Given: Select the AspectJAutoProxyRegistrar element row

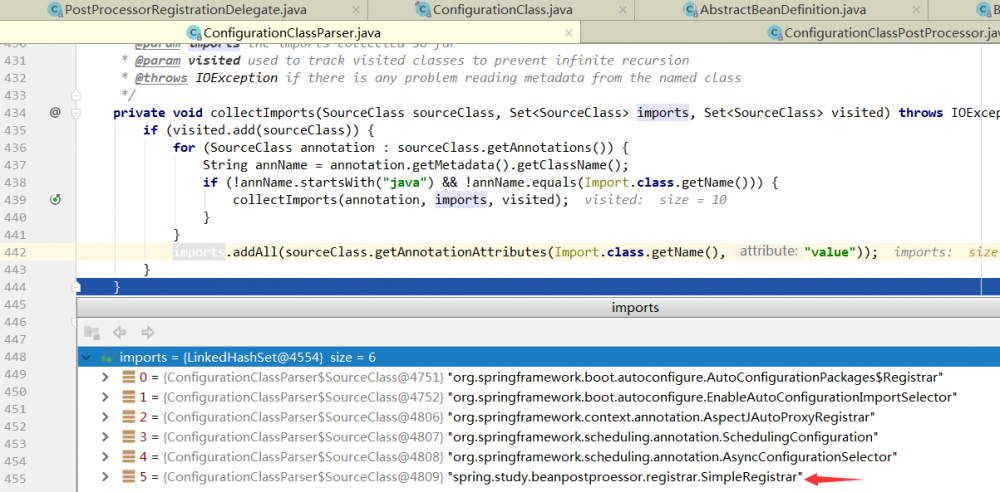Looking at the screenshot, I should [x=660, y=417].
